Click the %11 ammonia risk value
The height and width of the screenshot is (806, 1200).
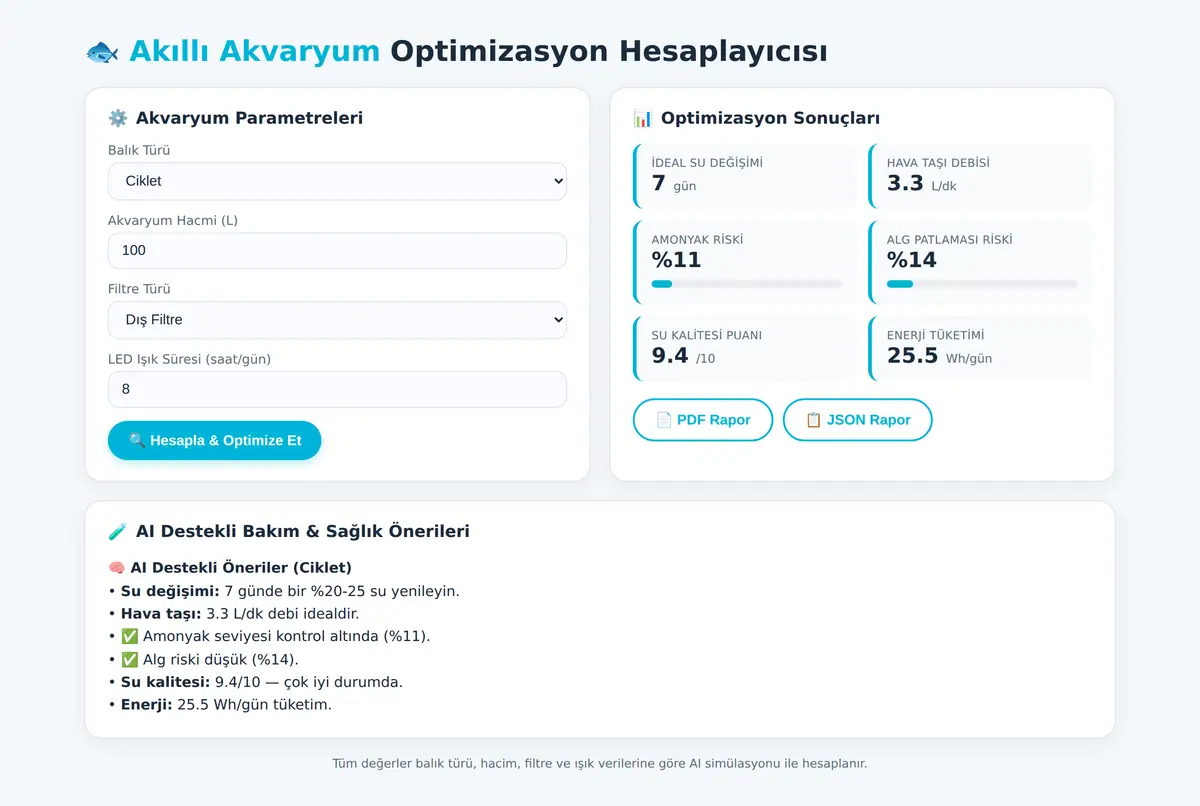tap(677, 260)
